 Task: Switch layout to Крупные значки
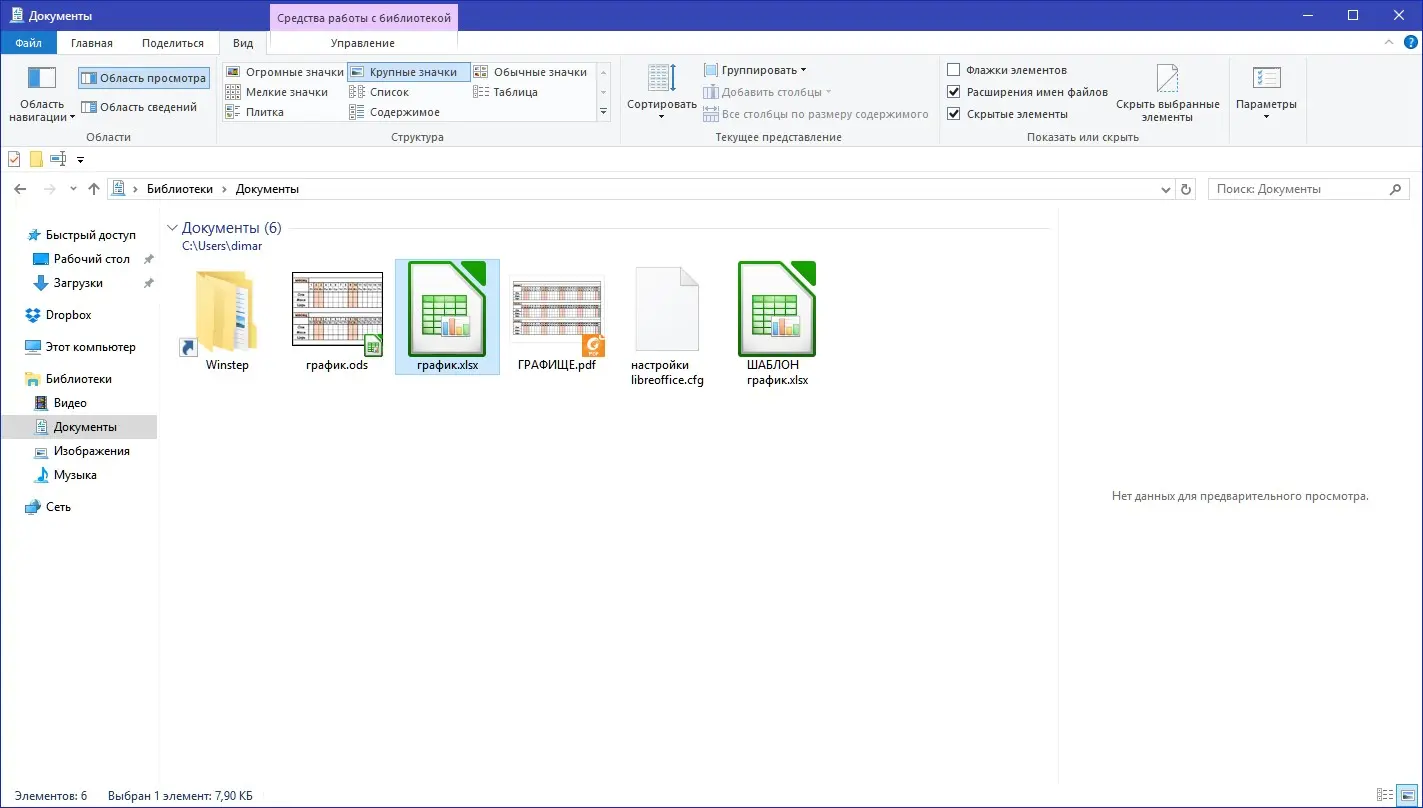[x=408, y=72]
